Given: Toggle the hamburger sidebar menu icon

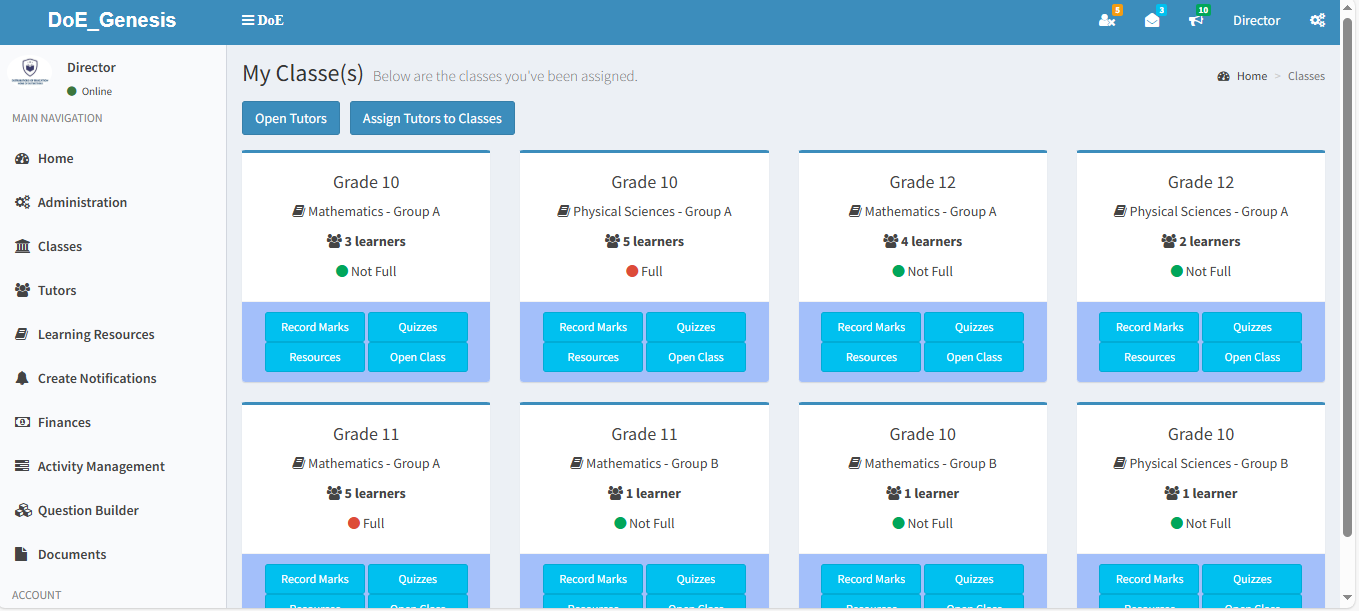Looking at the screenshot, I should (248, 20).
